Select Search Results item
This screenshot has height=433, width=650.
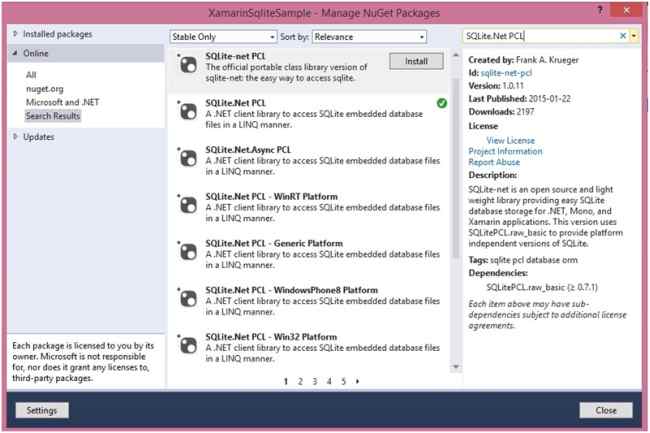tap(53, 116)
